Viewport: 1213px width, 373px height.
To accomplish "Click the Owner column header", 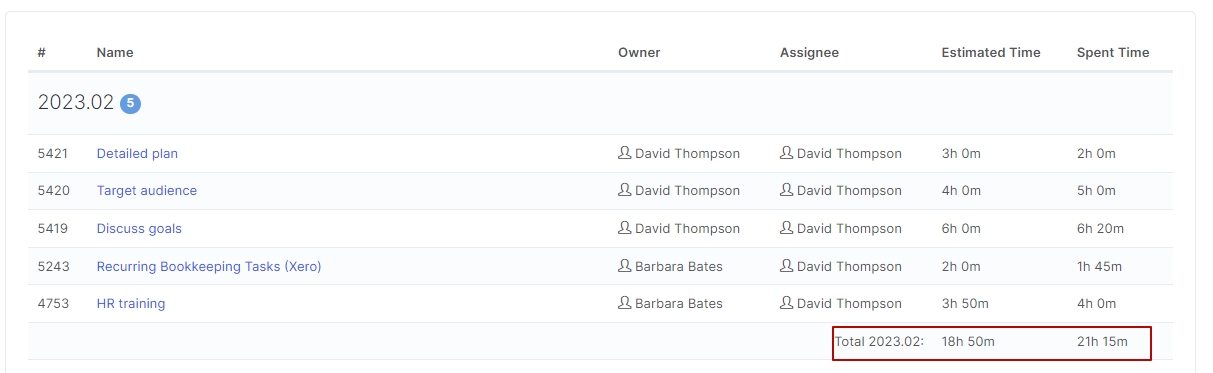I will pos(639,52).
